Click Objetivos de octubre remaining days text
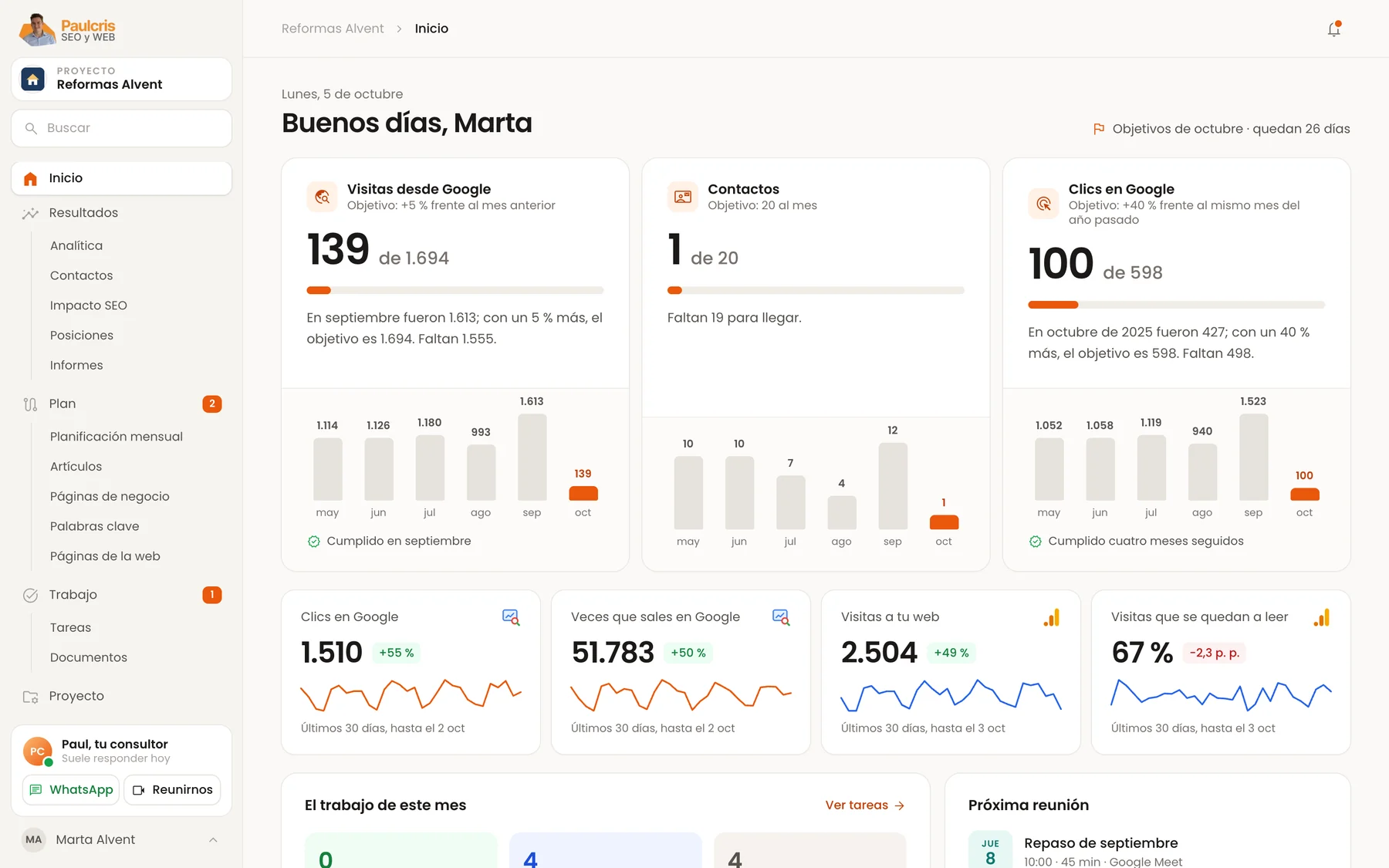Viewport: 1389px width, 868px height. [x=1232, y=129]
